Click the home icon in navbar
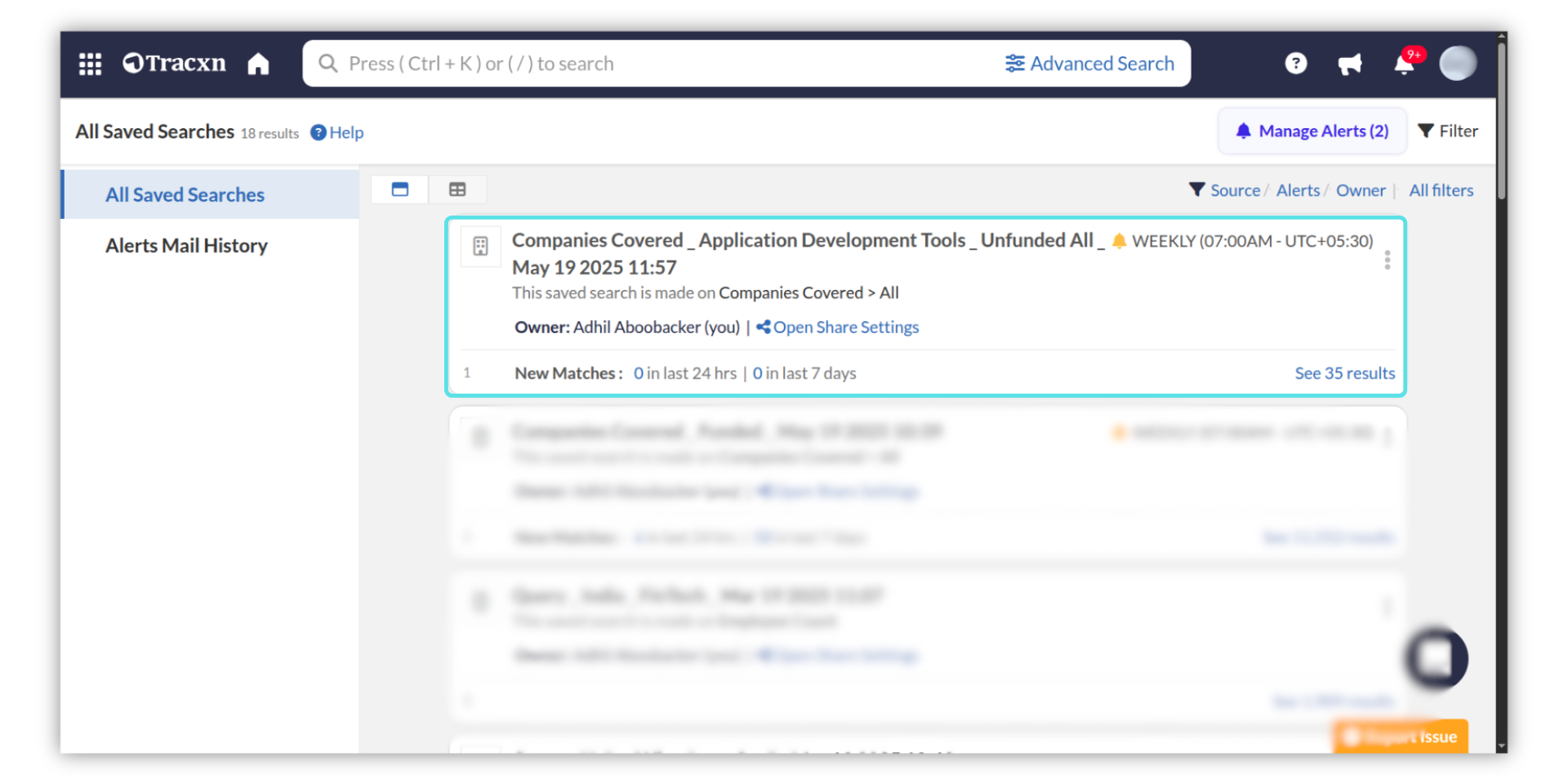 pos(258,64)
